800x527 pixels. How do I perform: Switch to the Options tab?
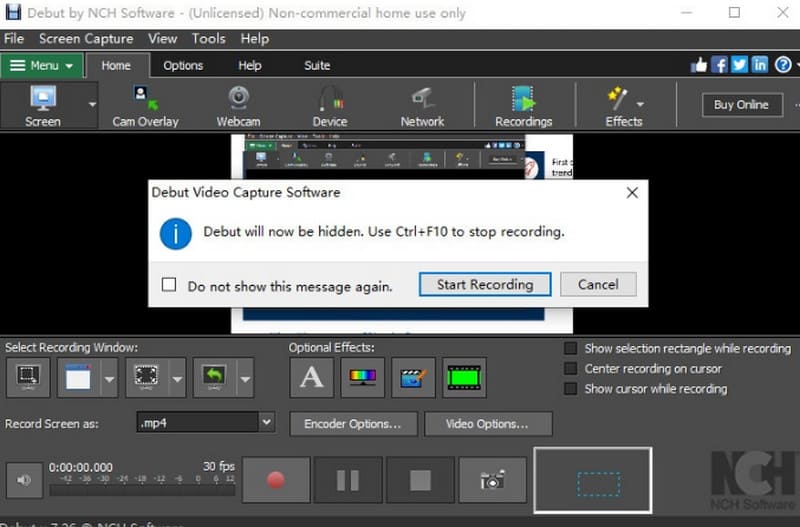tap(183, 66)
